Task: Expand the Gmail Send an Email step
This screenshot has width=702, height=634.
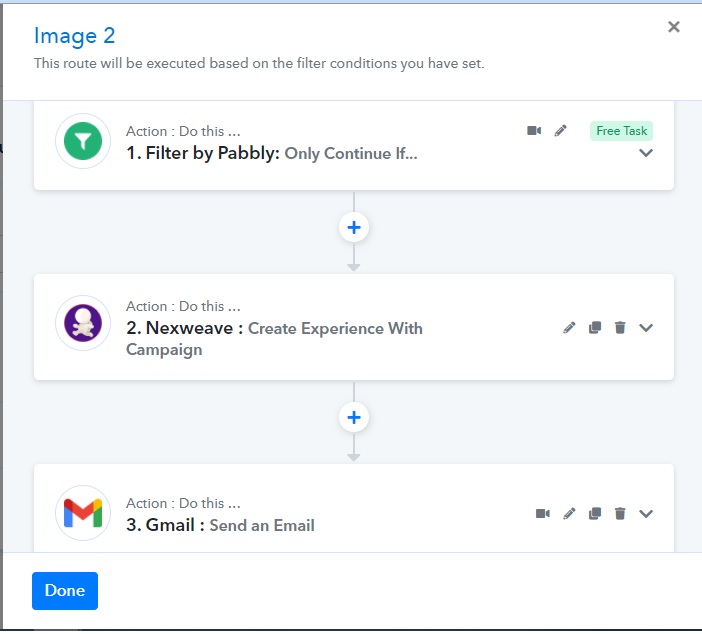Action: click(x=646, y=514)
